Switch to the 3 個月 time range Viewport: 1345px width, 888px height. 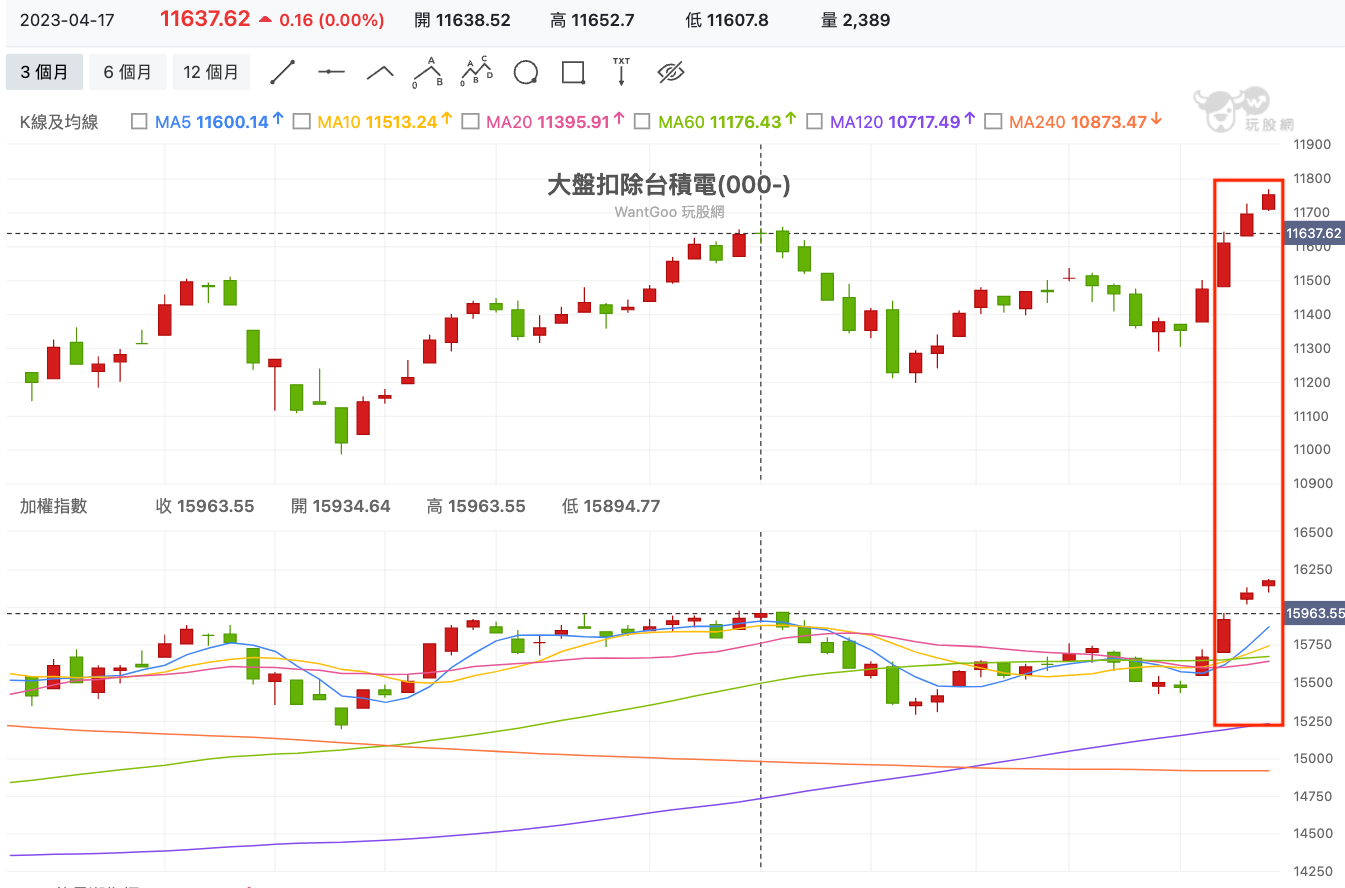tap(45, 72)
